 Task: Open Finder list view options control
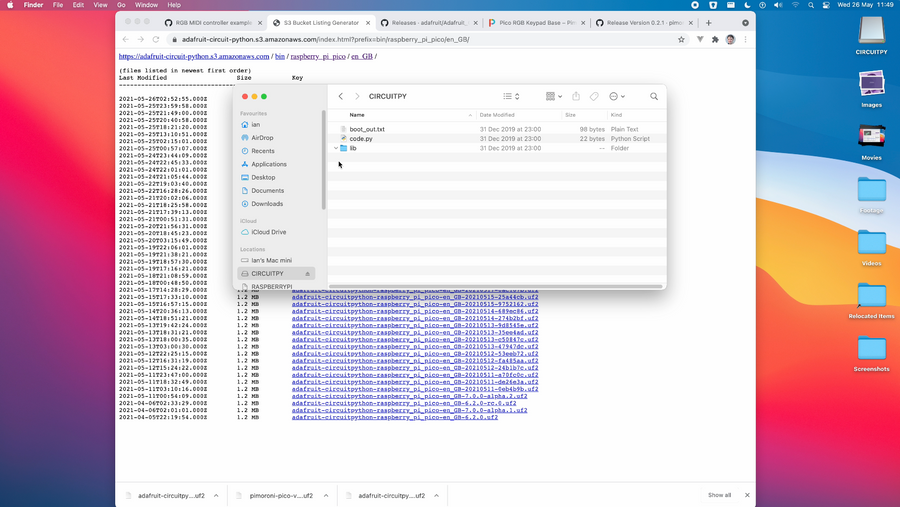point(511,96)
